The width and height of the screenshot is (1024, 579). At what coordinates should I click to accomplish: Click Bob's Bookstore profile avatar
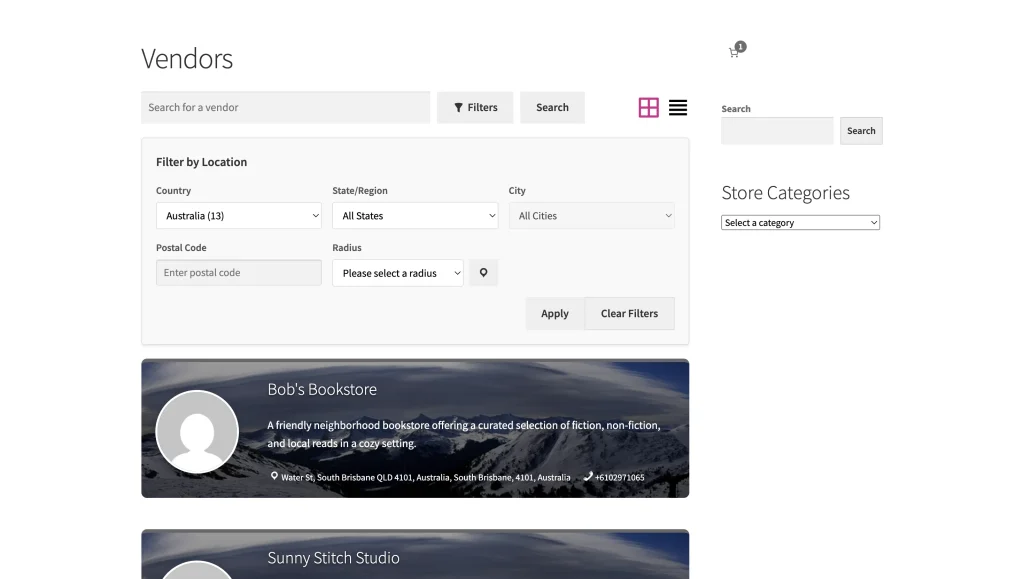197,430
